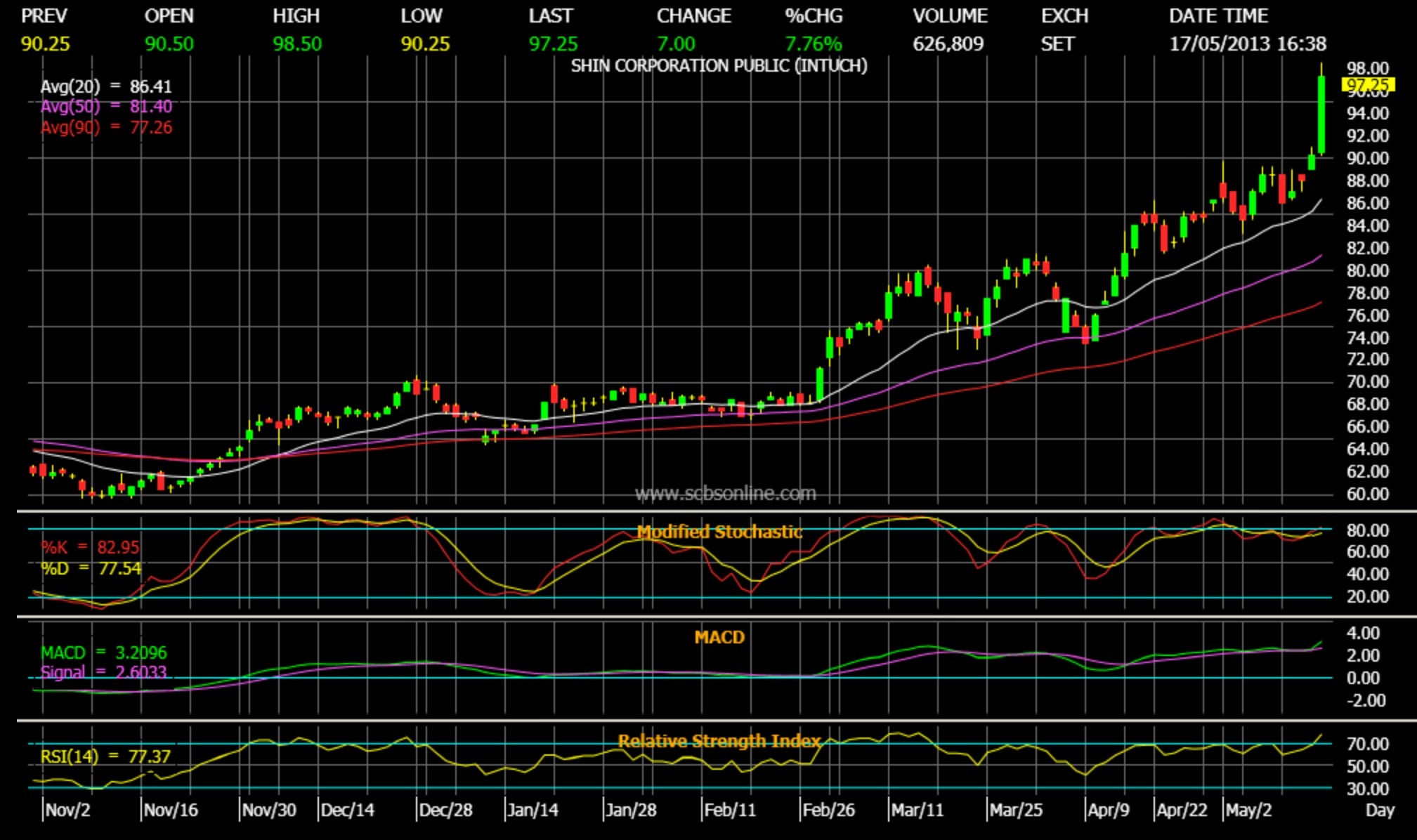Click the Nov/2 date axis label
Viewport: 1417px width, 840px height.
coord(68,810)
